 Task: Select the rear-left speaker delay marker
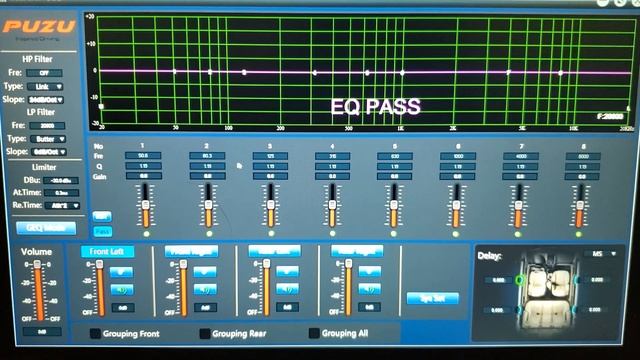518,310
